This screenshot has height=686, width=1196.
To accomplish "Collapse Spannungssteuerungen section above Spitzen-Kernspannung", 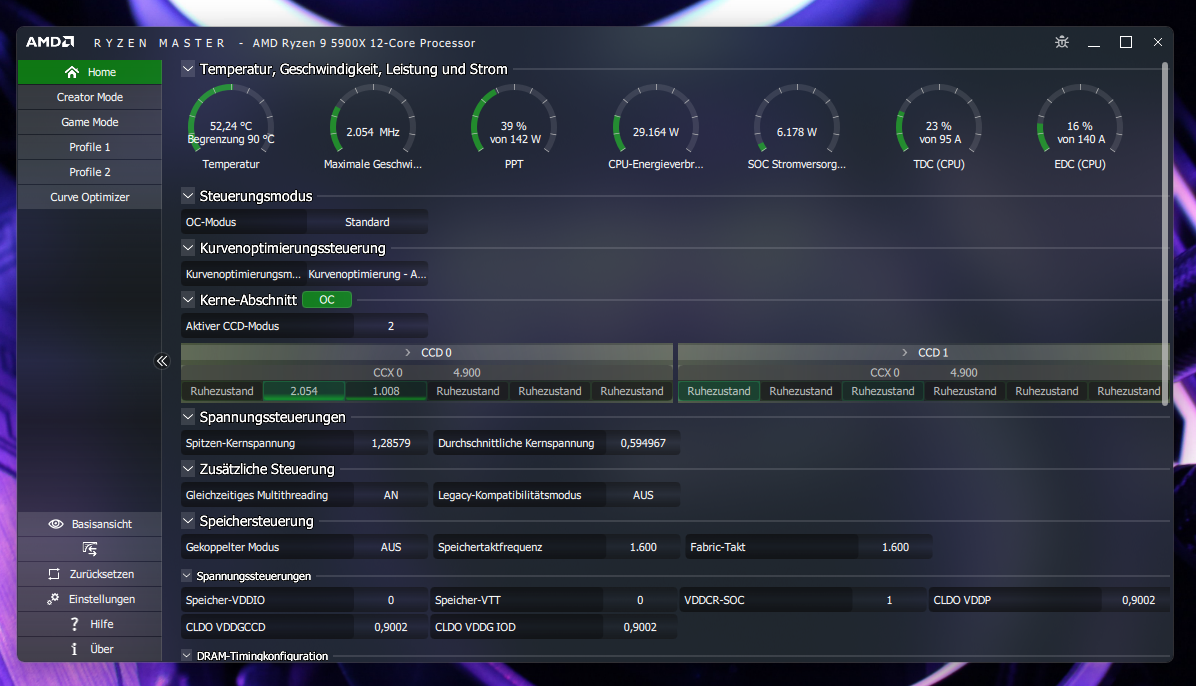I will [x=188, y=417].
